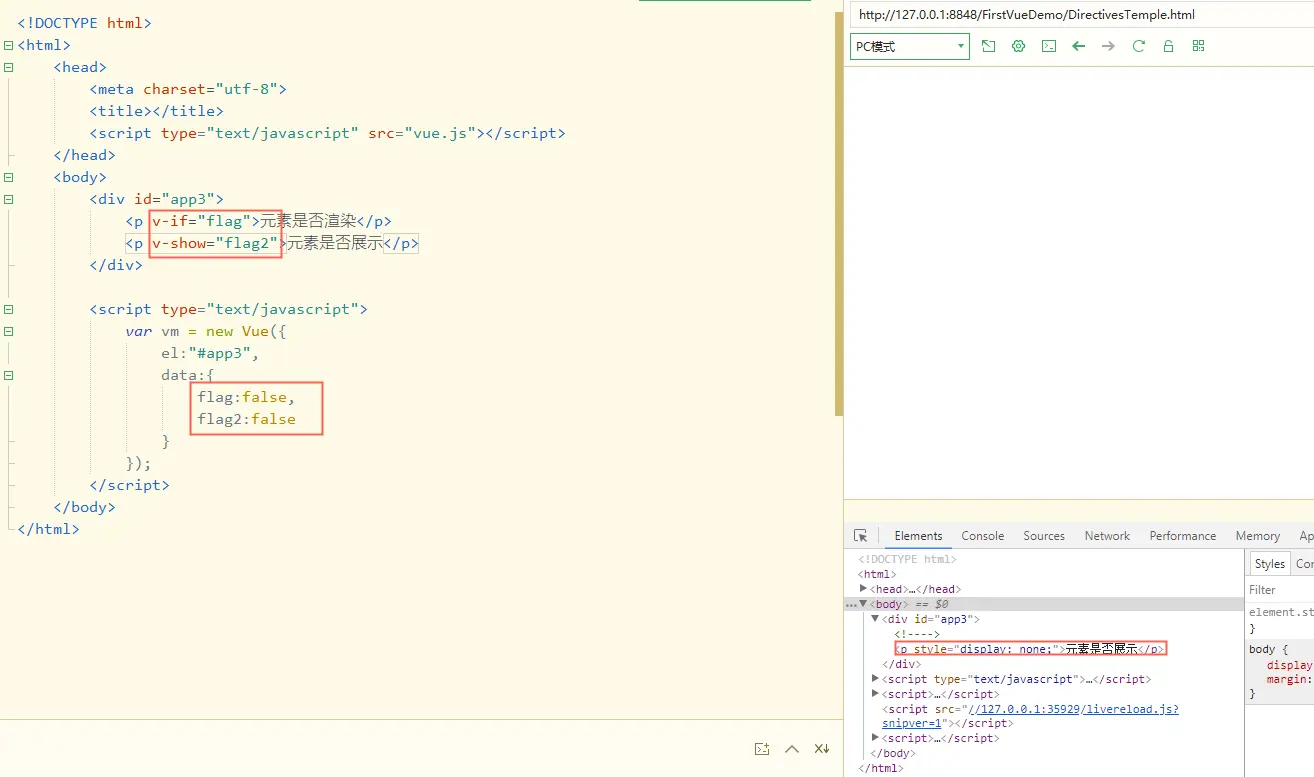The width and height of the screenshot is (1314, 777).
Task: Select the p style="display: none;" DOM node
Action: click(x=1030, y=649)
